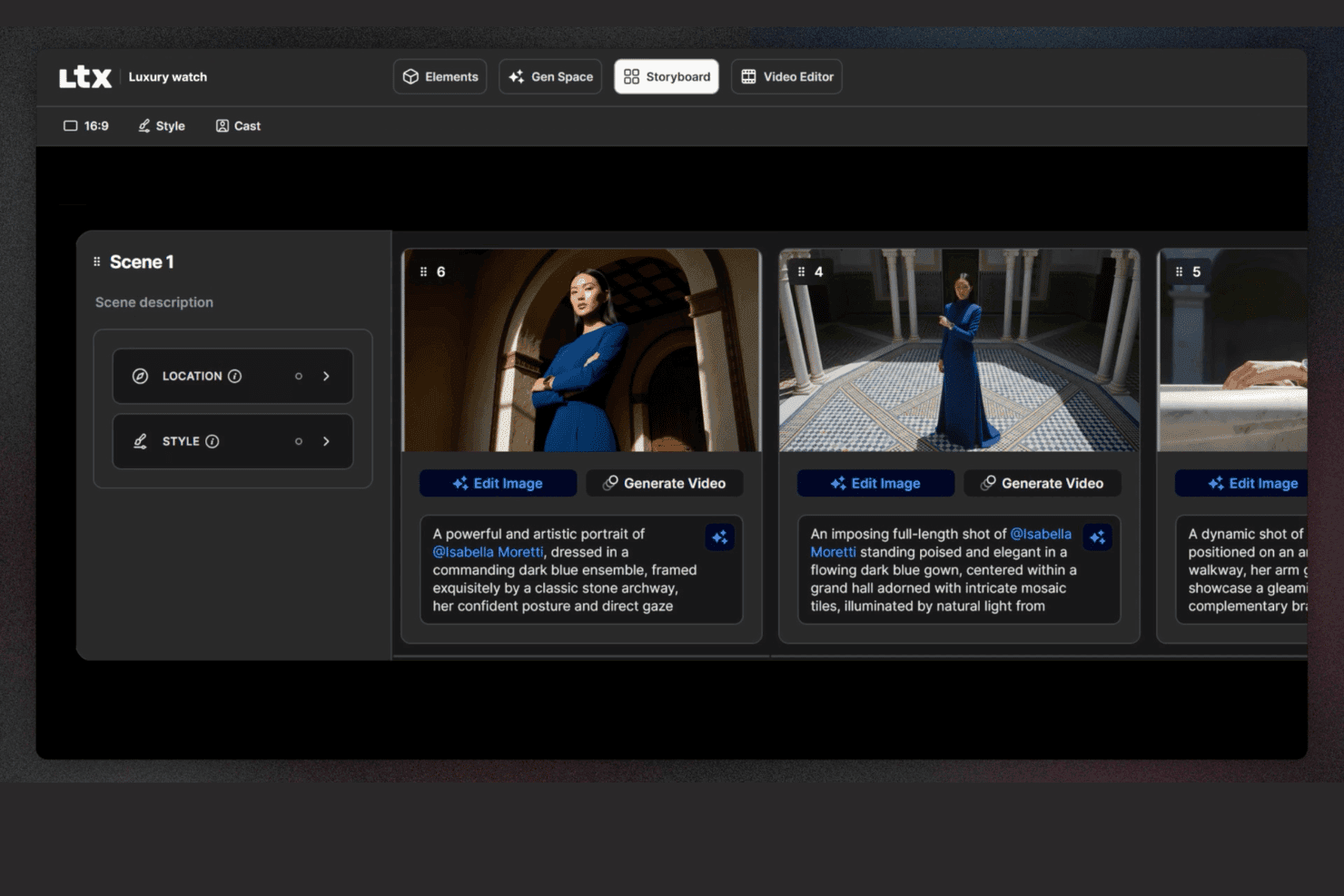Image resolution: width=1344 pixels, height=896 pixels.
Task: Click the drag handle on shot 5
Action: [1179, 271]
